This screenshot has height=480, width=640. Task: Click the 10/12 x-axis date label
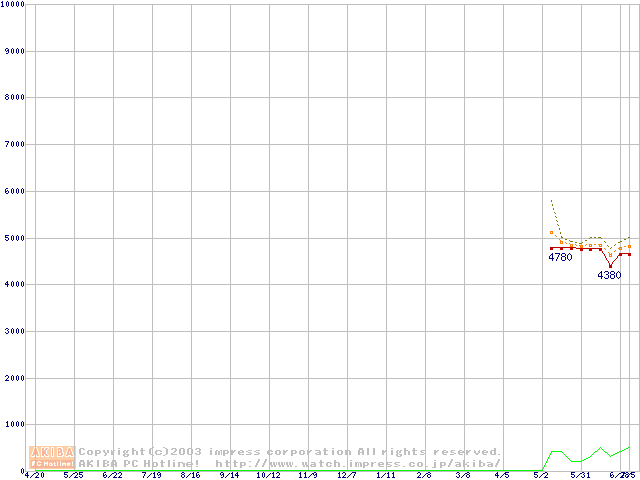[269, 475]
